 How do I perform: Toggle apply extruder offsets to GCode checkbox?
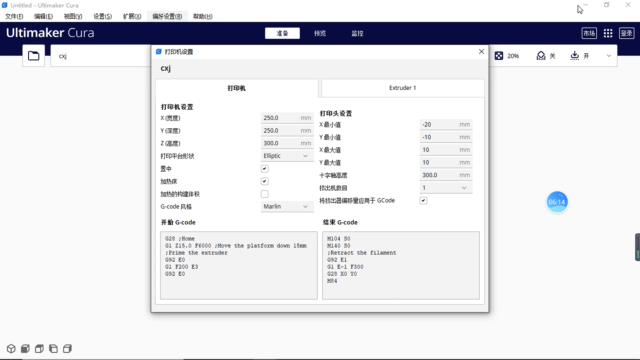pyautogui.click(x=423, y=200)
